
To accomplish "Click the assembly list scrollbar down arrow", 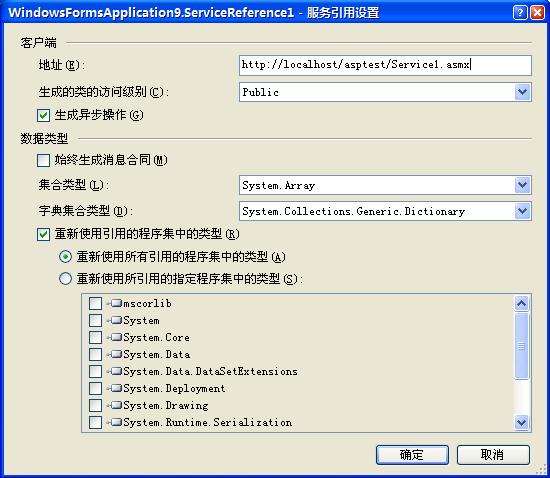I will (522, 422).
